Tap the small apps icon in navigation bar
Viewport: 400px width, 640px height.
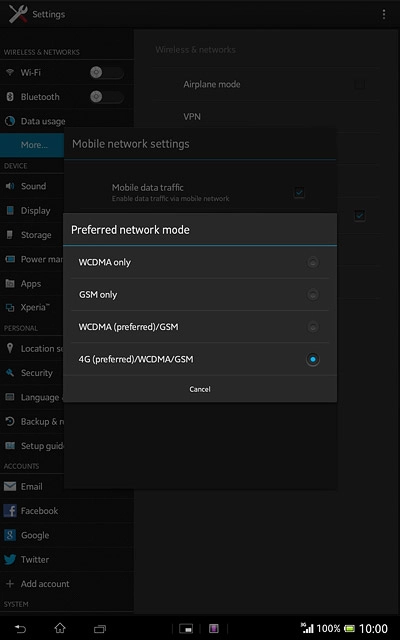pyautogui.click(x=186, y=628)
